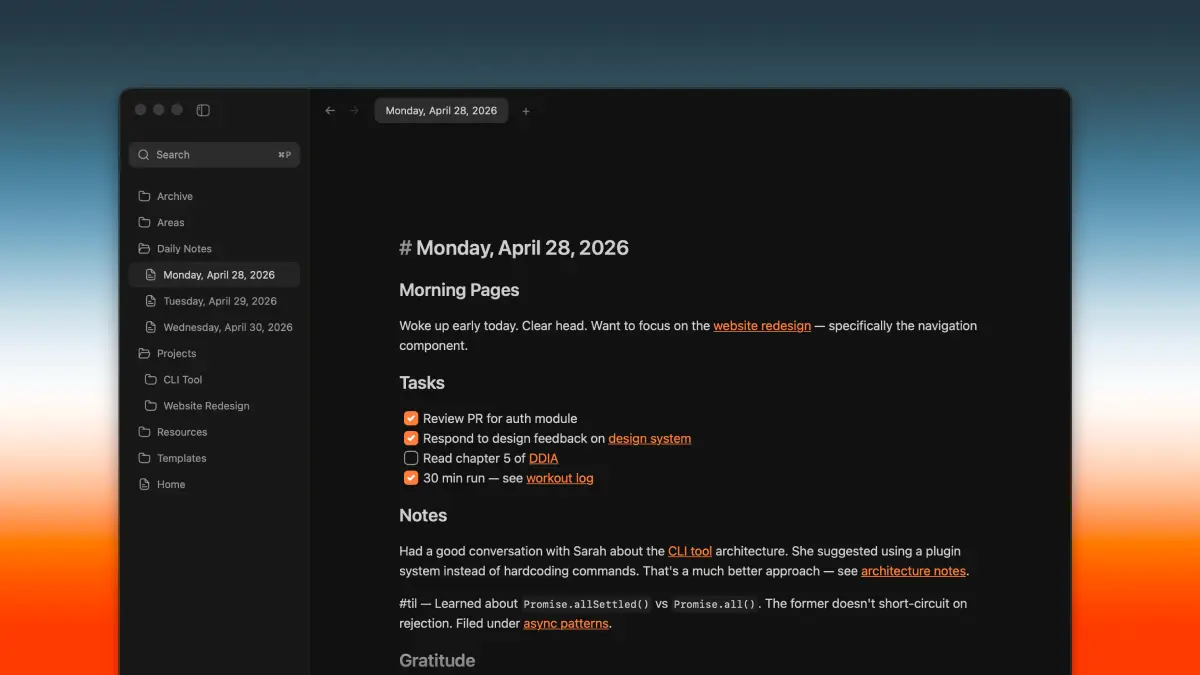Expand the Templates folder
The image size is (1200, 675).
pos(214,458)
